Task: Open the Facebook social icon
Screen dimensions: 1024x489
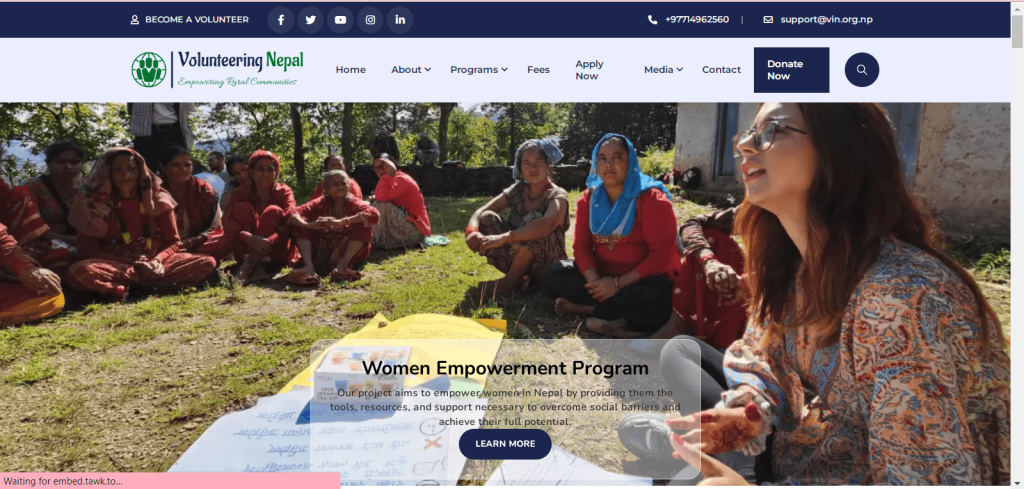Action: coord(281,20)
